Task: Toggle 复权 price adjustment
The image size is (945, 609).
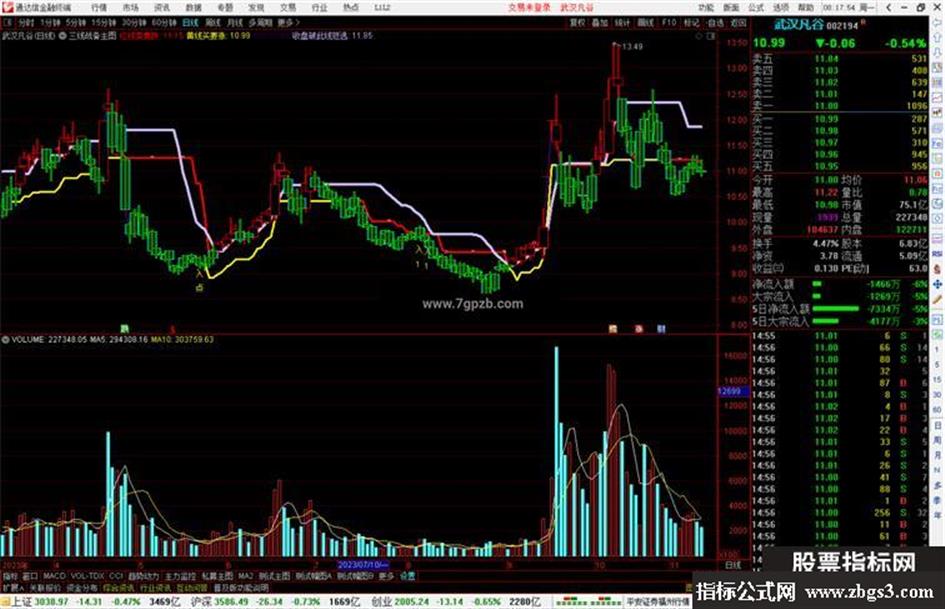Action: click(577, 23)
